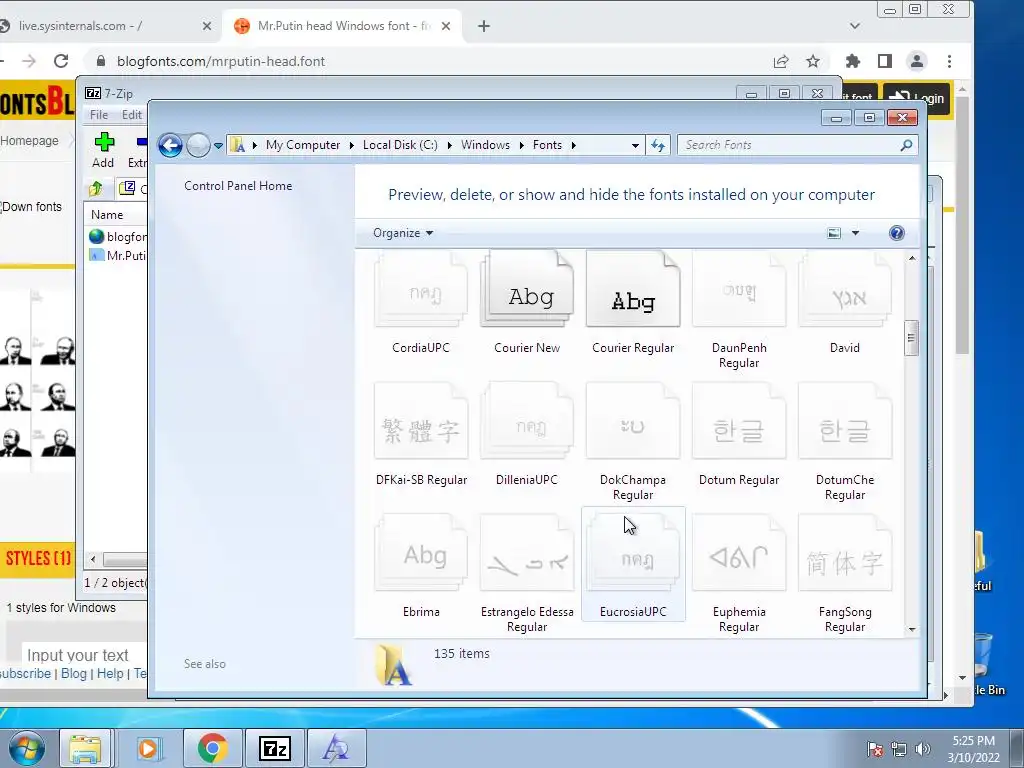Click the change-view icon button
The height and width of the screenshot is (768, 1024).
[x=834, y=233]
